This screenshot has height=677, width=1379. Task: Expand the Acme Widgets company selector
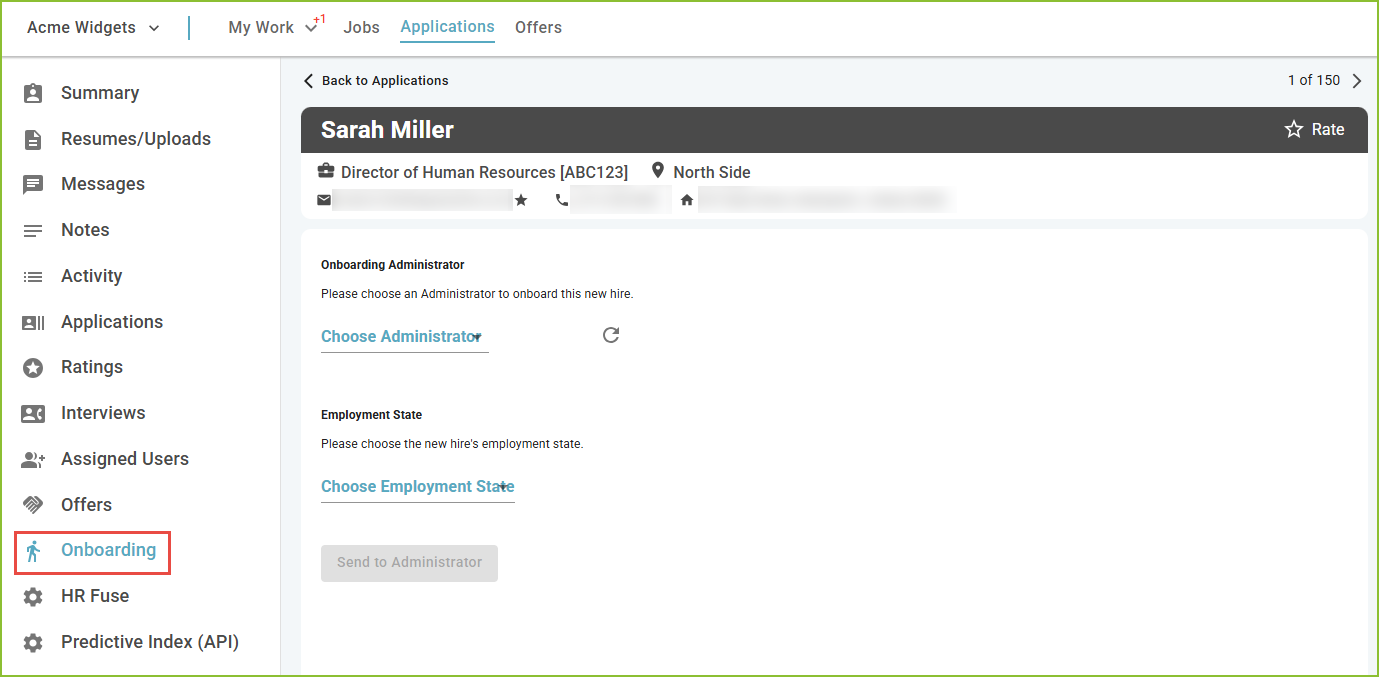(x=93, y=28)
